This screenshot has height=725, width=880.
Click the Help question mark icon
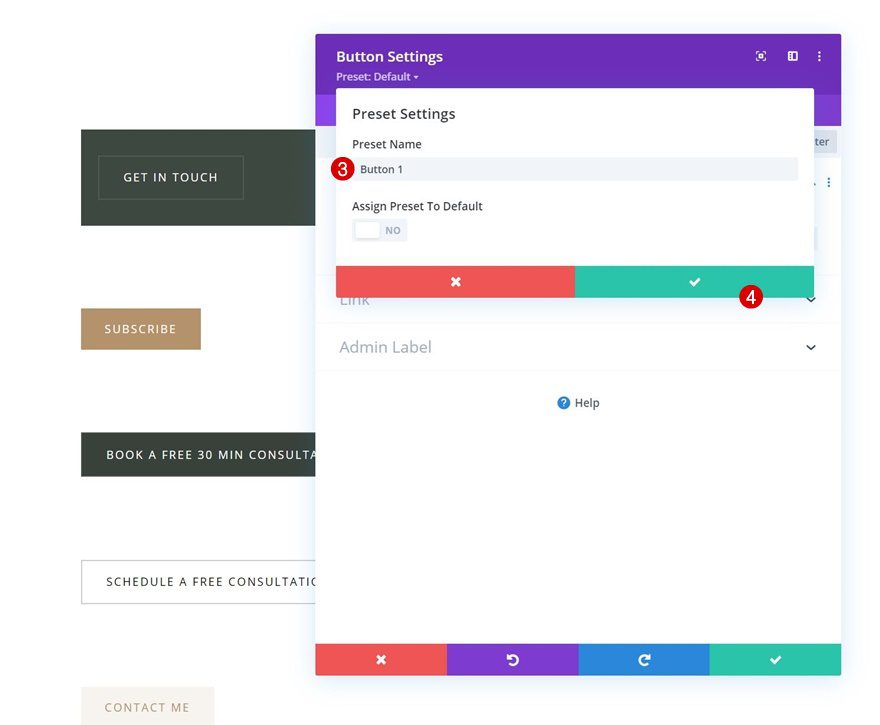[x=563, y=402]
